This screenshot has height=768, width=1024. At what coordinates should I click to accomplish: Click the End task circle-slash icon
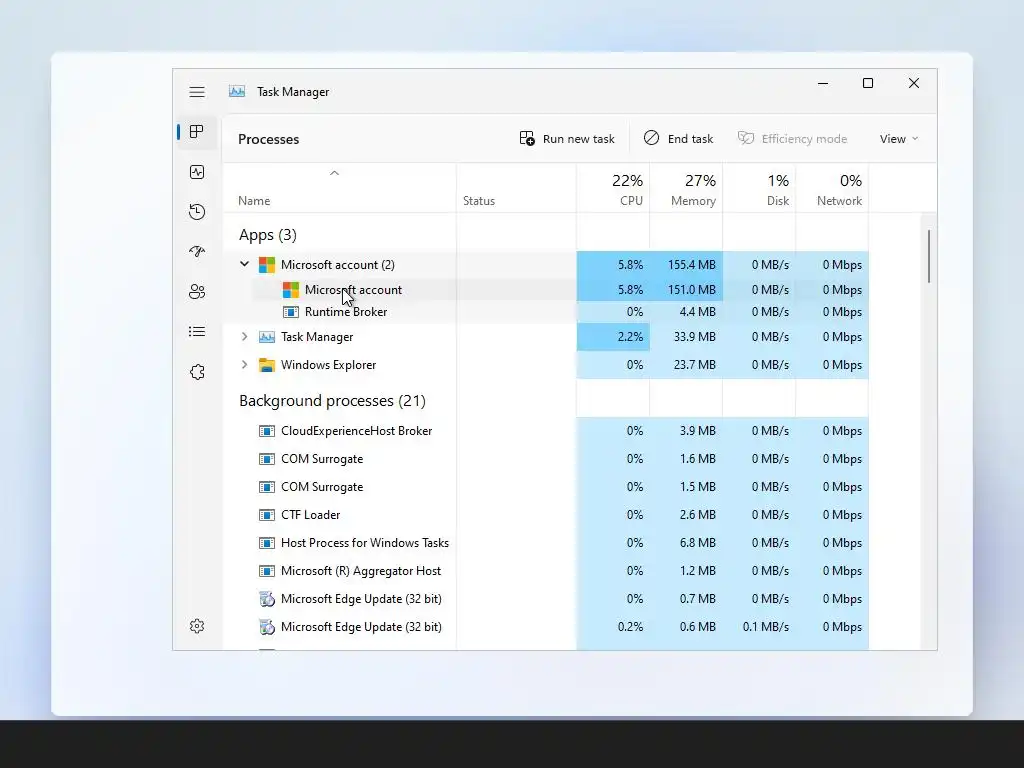(651, 138)
